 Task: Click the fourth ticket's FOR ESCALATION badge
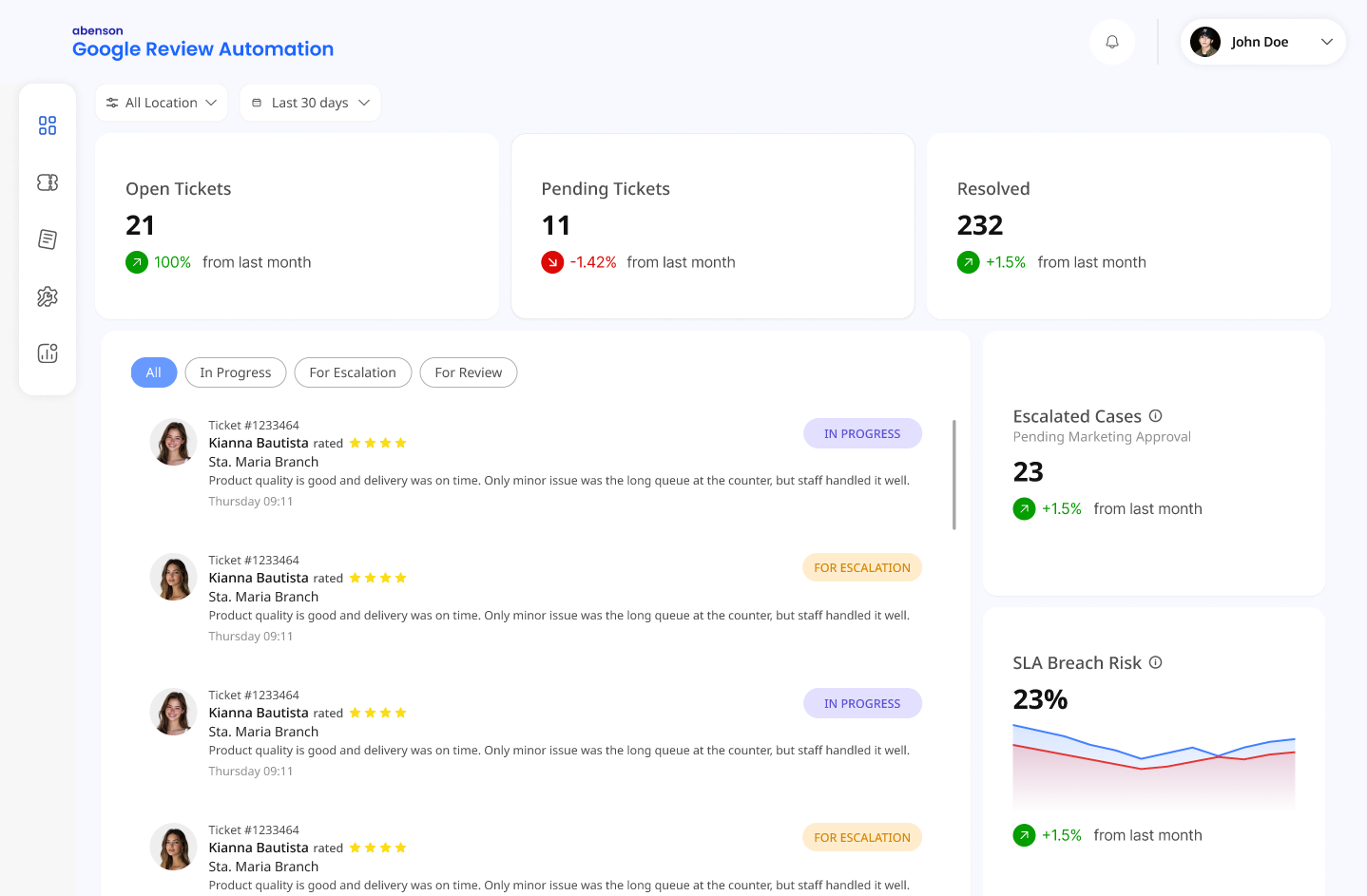click(862, 838)
